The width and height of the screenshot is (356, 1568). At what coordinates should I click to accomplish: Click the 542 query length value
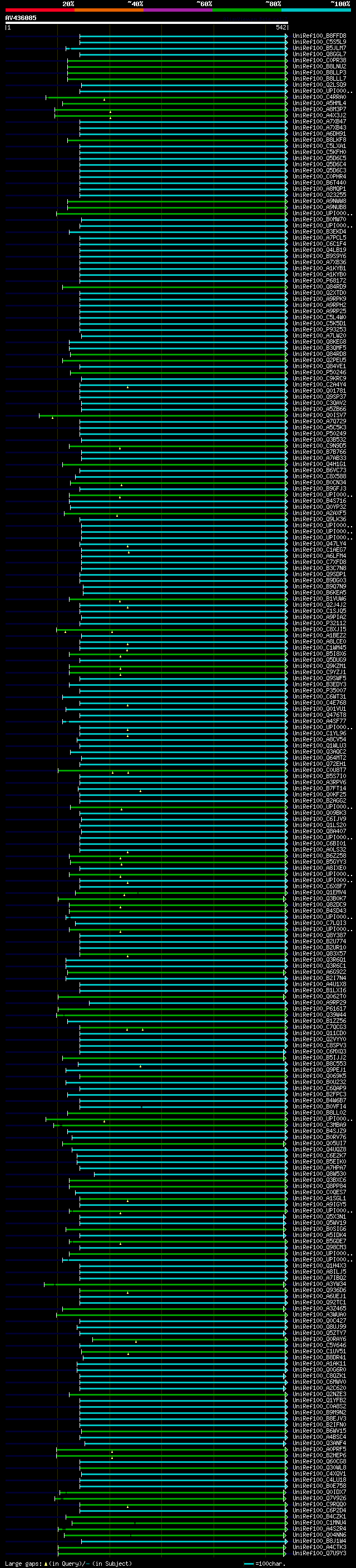[x=280, y=27]
